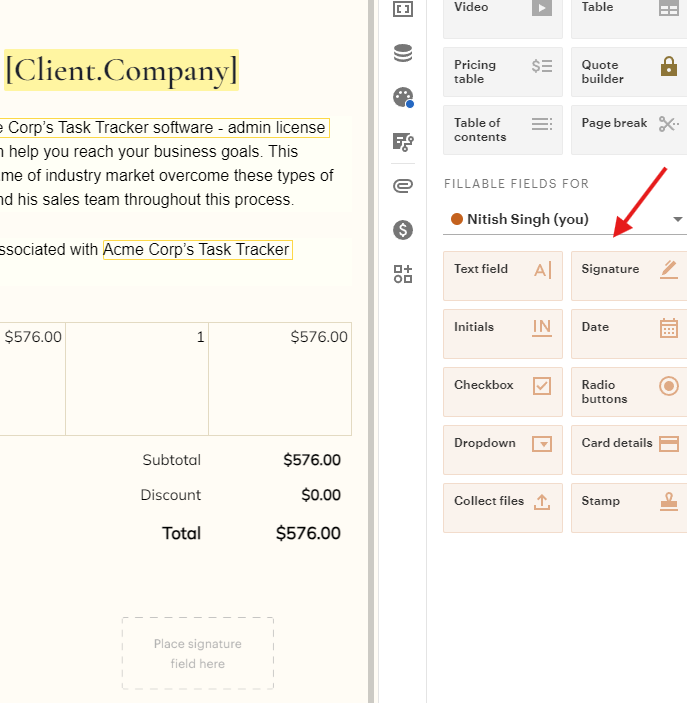
Task: Choose the Checkbox fillable field
Action: click(503, 392)
